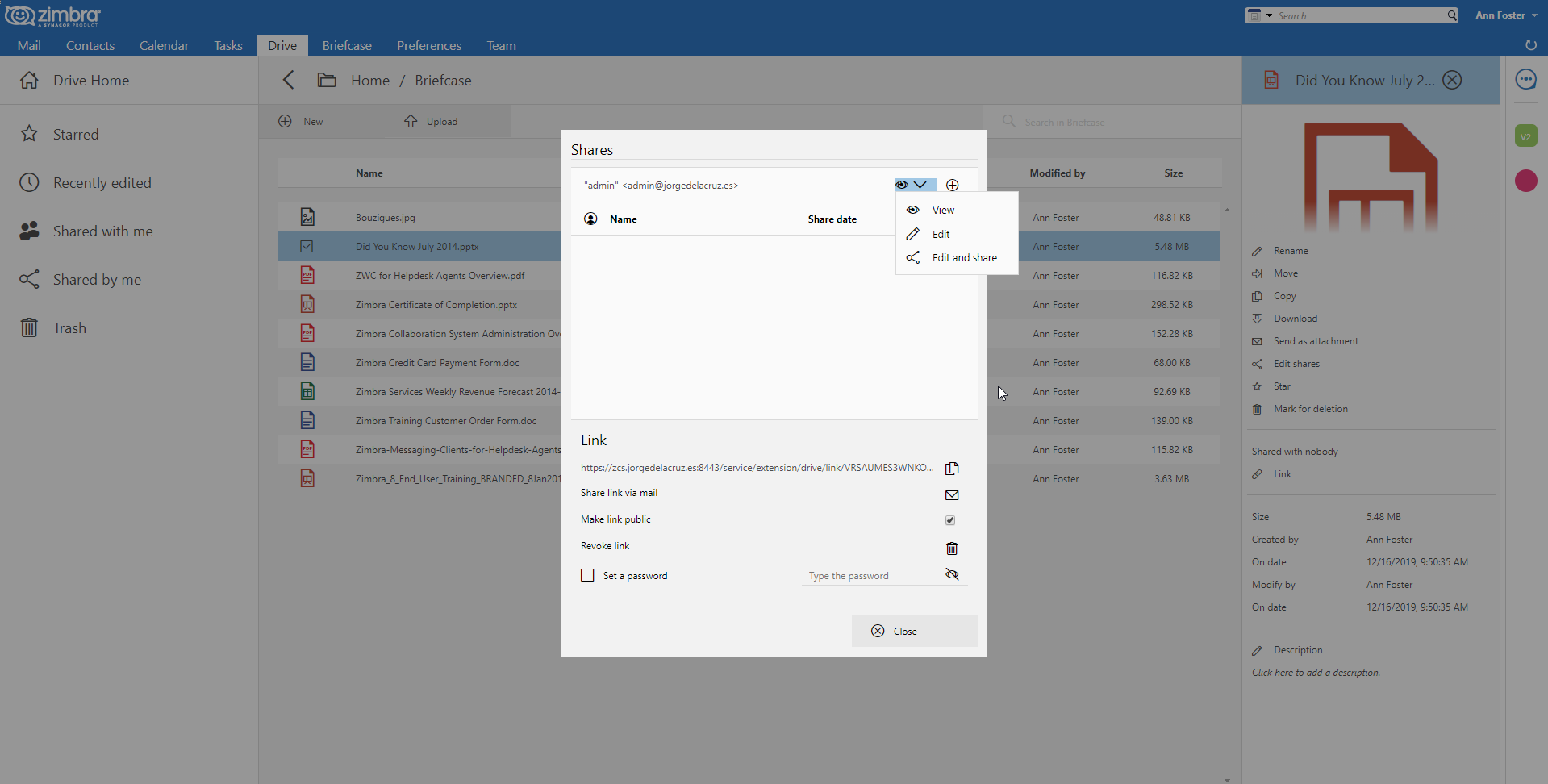Choose Edit and share permission
The height and width of the screenshot is (784, 1548).
957,258
